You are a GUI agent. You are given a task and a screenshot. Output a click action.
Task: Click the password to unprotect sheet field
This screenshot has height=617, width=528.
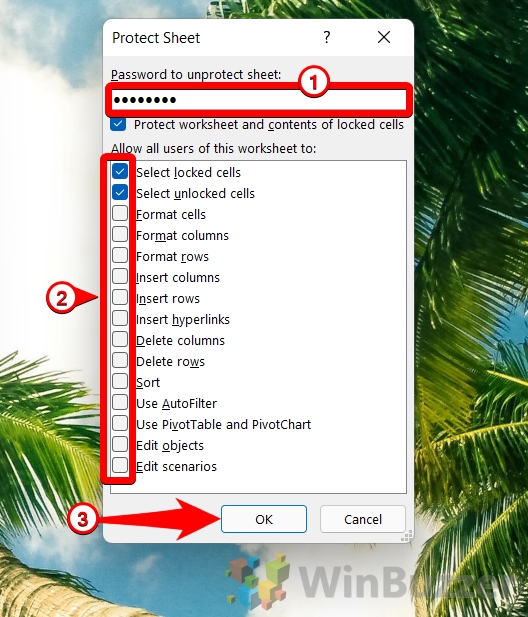[x=259, y=100]
